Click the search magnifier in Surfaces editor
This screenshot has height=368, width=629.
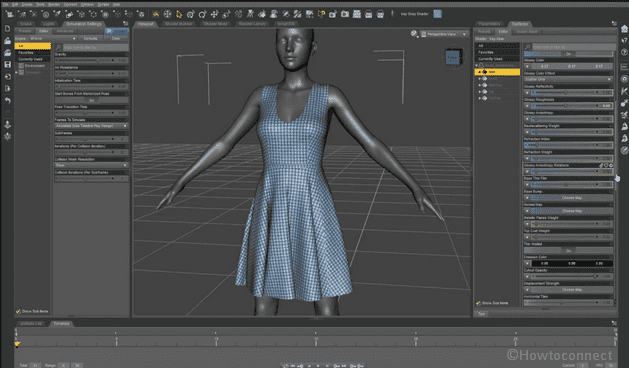(x=528, y=47)
